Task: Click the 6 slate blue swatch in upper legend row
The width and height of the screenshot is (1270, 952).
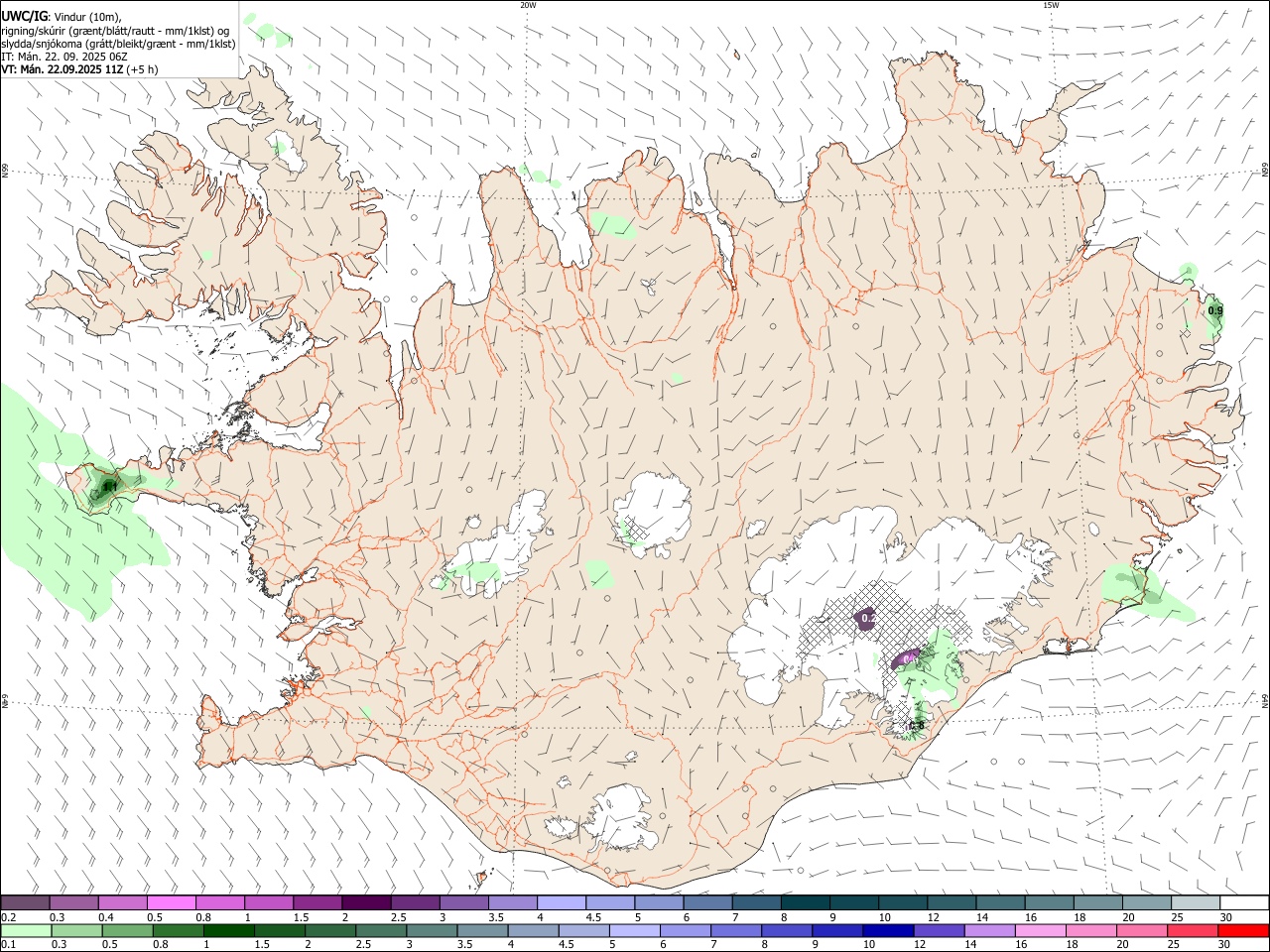Action: point(707,902)
